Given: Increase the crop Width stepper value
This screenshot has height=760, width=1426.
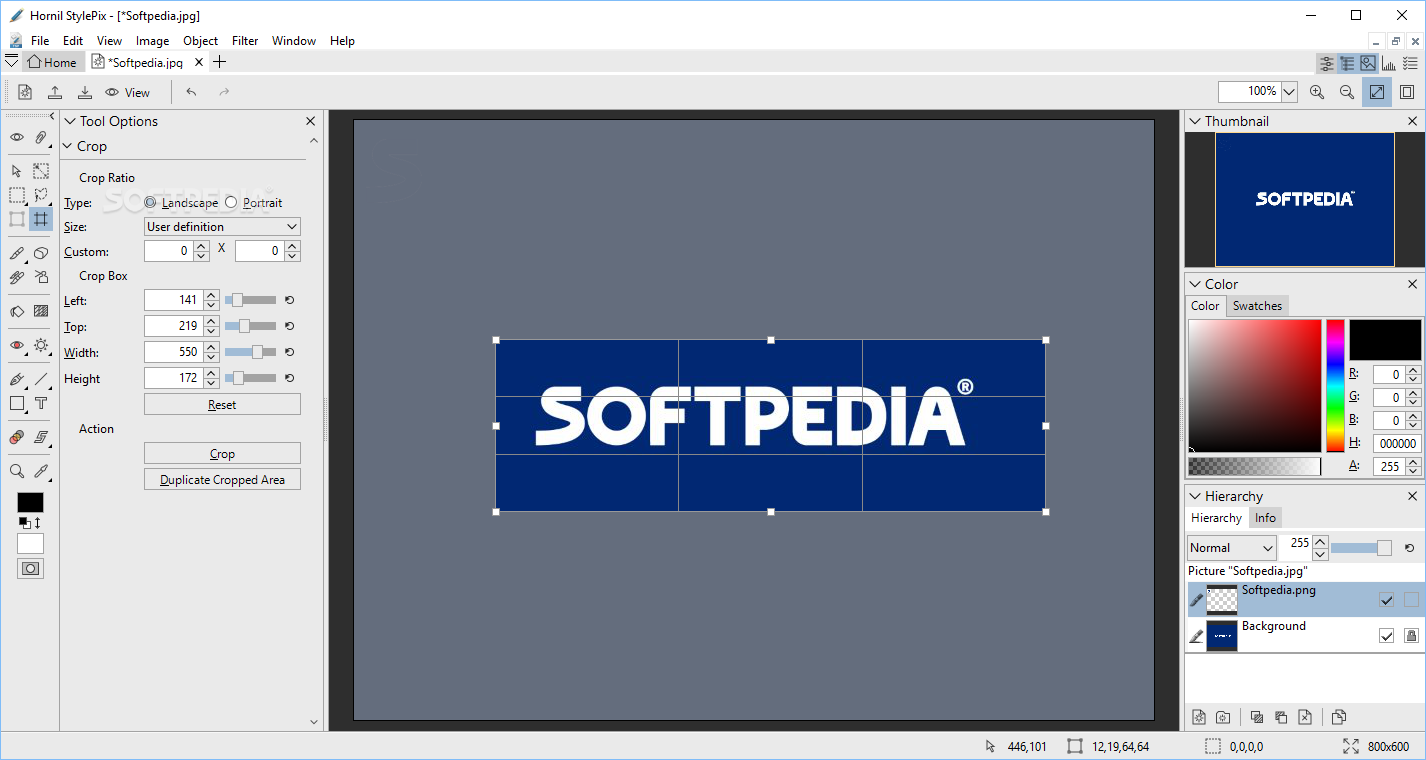Looking at the screenshot, I should coord(211,347).
